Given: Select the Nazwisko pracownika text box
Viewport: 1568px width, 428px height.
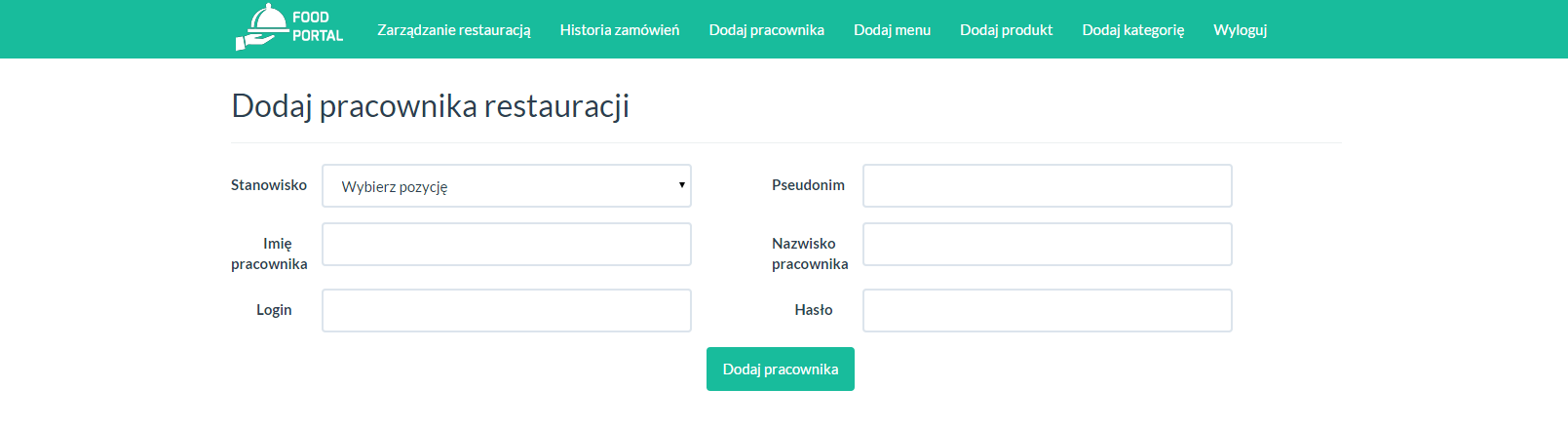Looking at the screenshot, I should click(x=1048, y=244).
